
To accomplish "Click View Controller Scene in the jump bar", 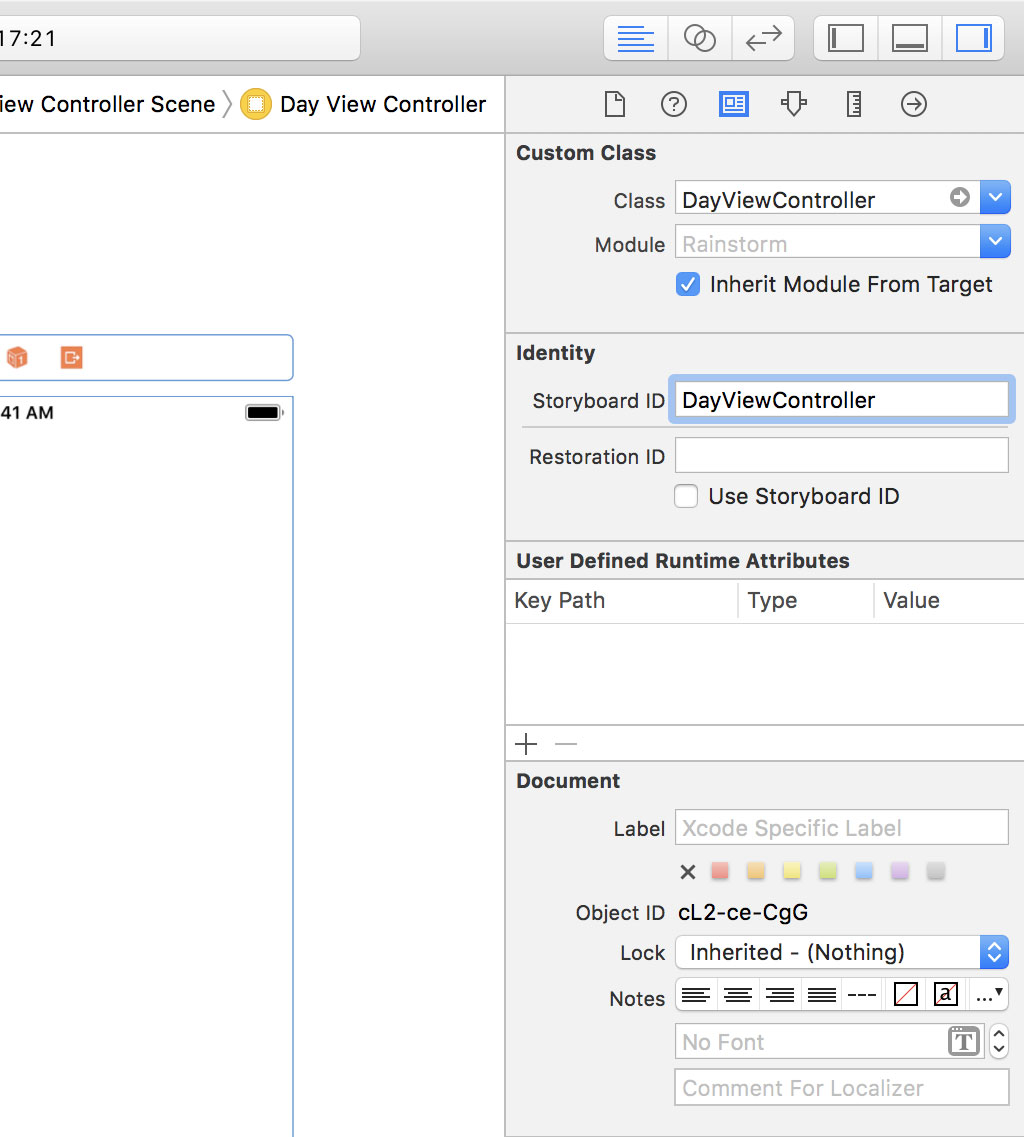I will click(108, 104).
